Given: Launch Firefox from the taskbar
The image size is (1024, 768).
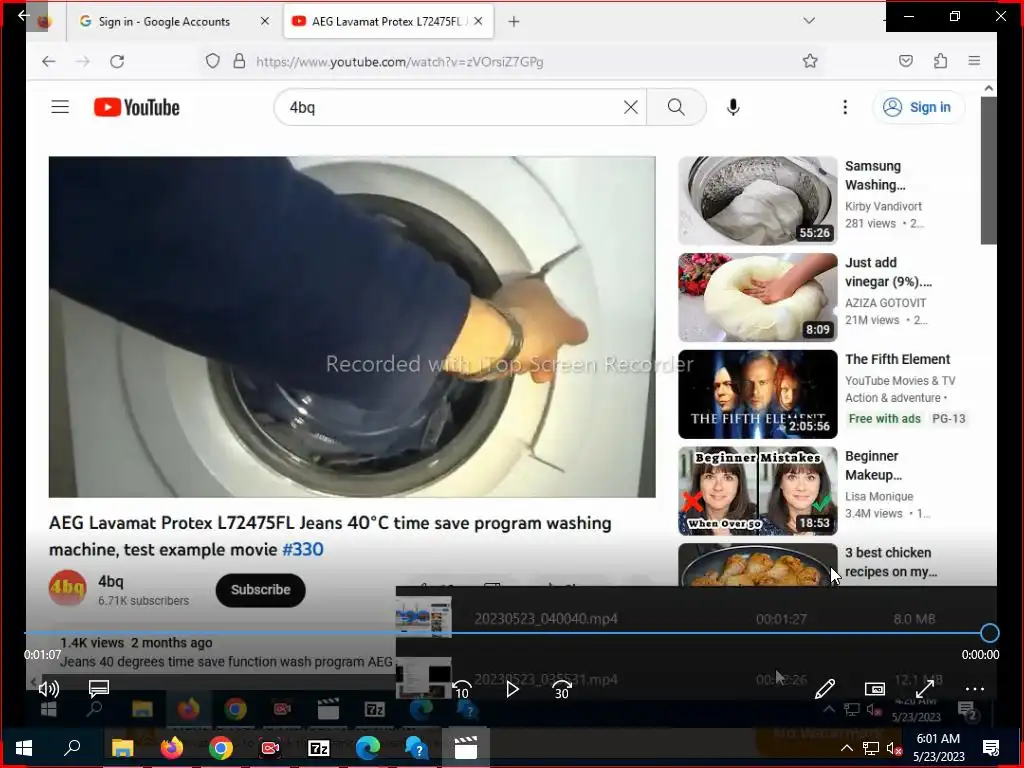Looking at the screenshot, I should [172, 748].
